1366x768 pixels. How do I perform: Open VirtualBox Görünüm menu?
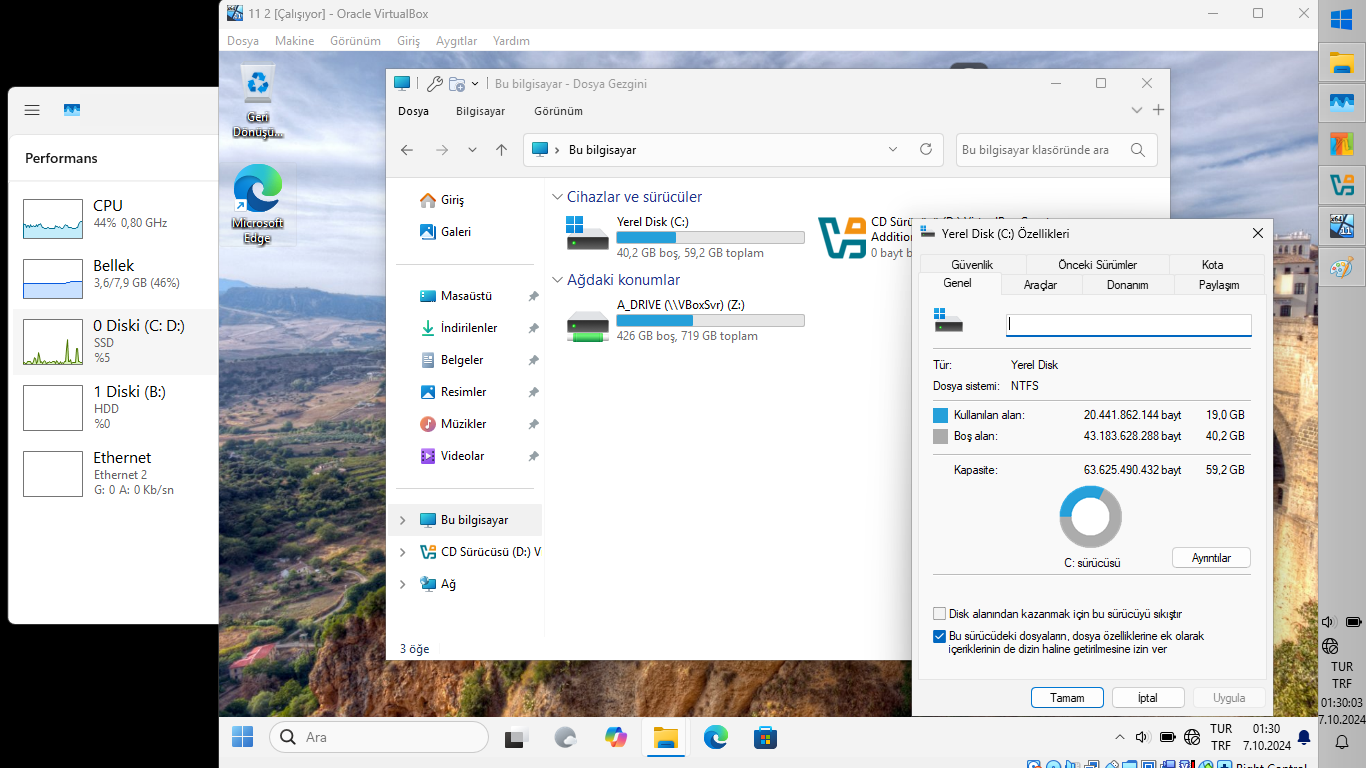356,41
